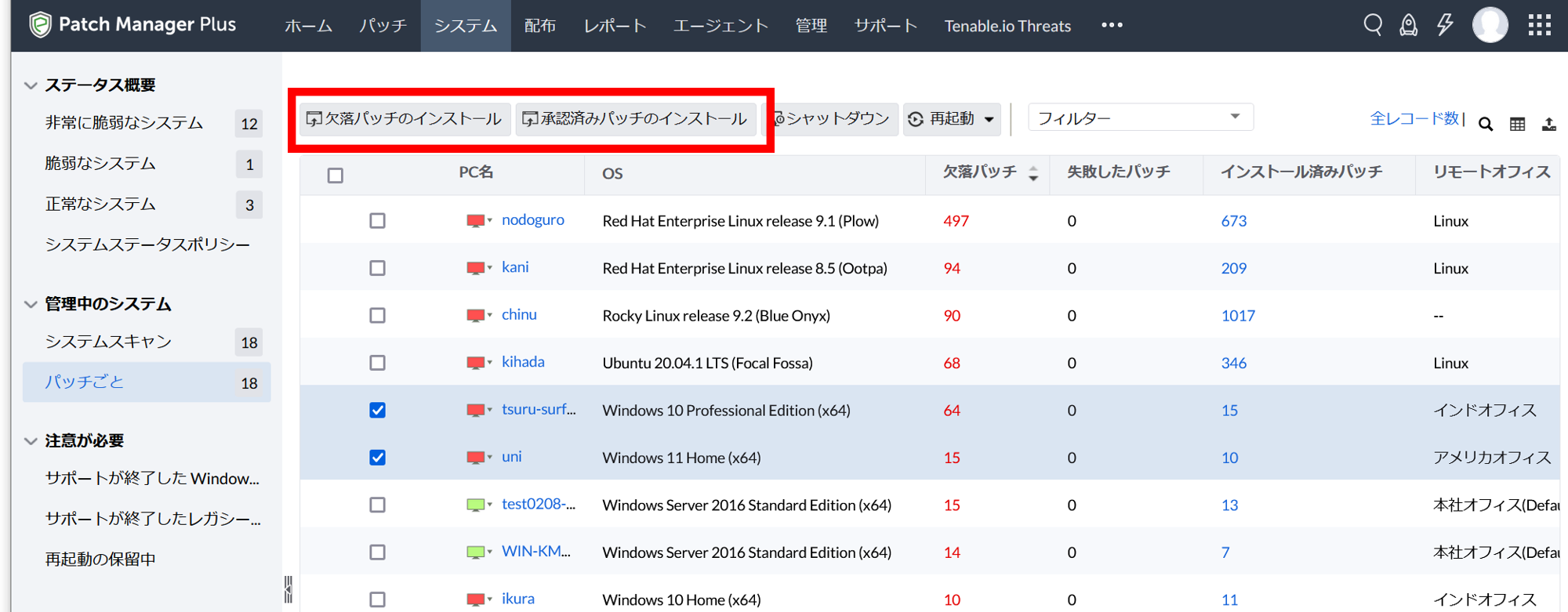Select パッチごと in sidebar
Viewport: 1568px width, 612px height.
147,382
